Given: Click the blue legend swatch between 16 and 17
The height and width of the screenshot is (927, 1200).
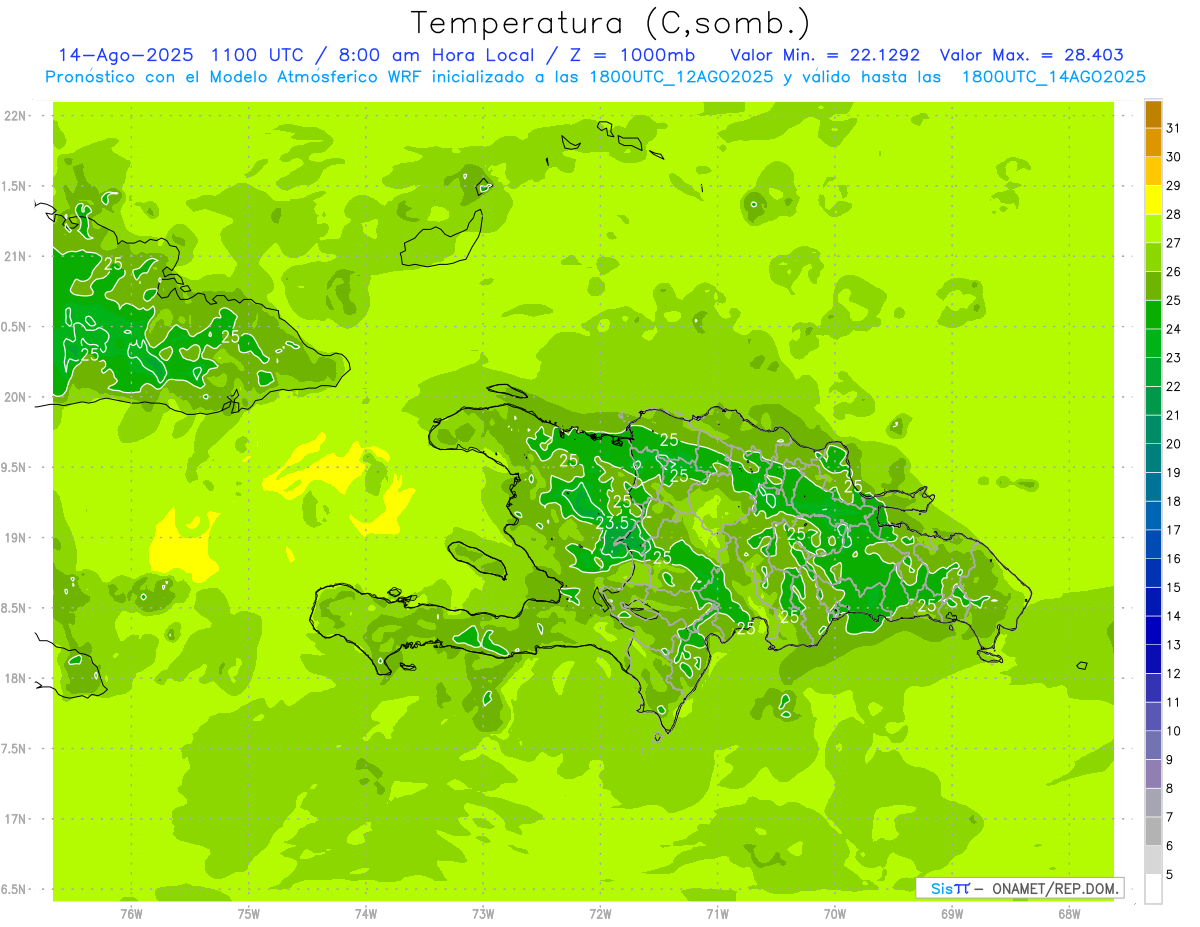Looking at the screenshot, I should 1153,544.
